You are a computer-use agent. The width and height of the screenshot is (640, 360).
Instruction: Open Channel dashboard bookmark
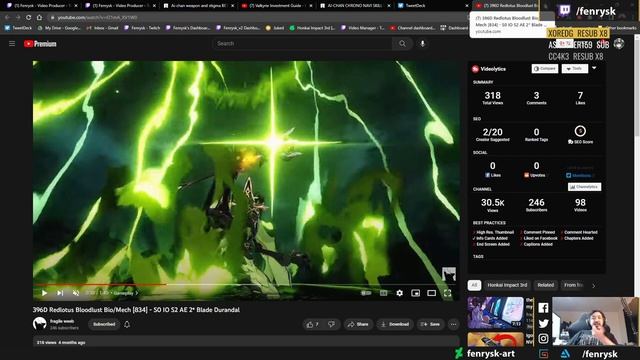tap(412, 28)
